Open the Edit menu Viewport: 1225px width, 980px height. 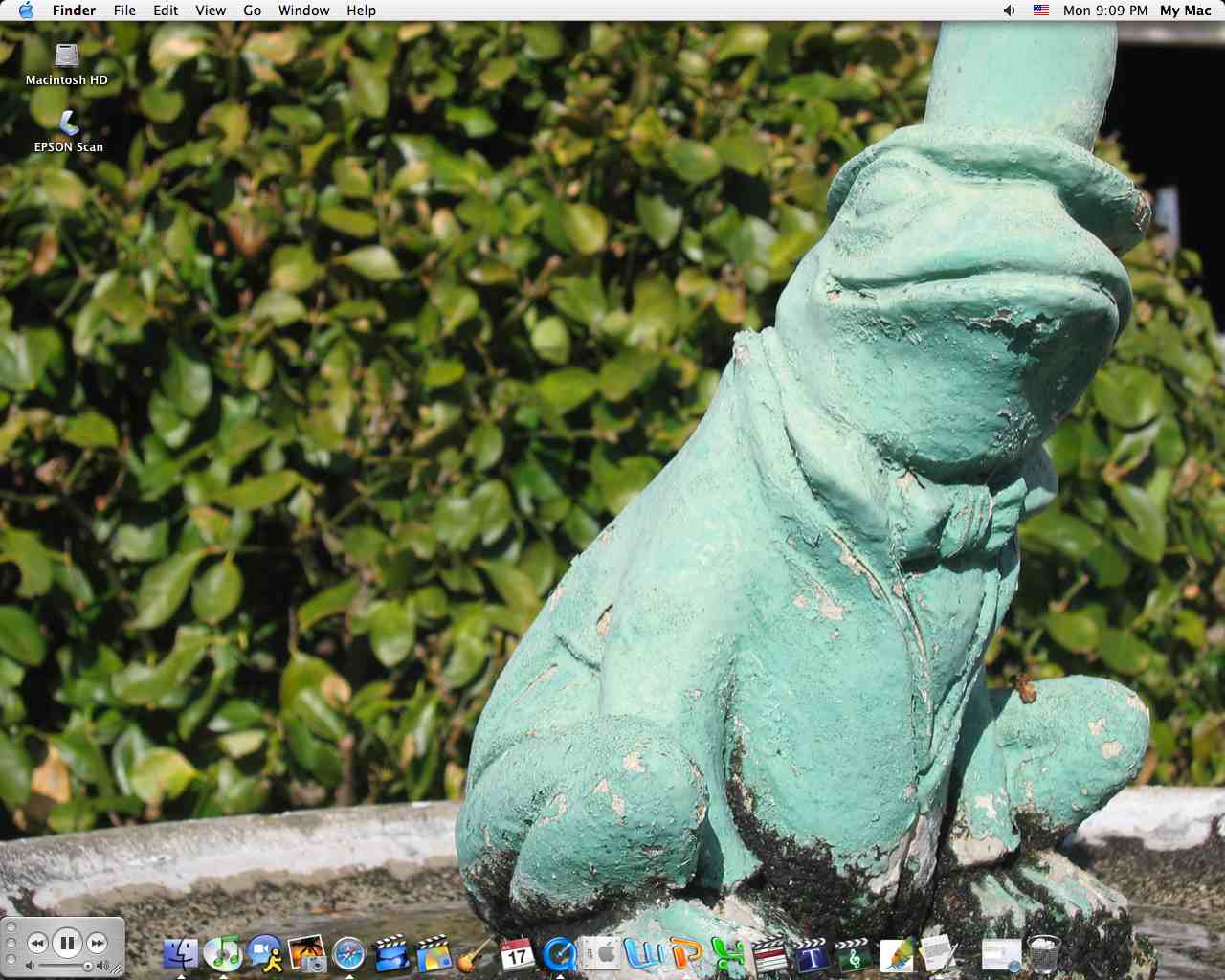pyautogui.click(x=166, y=11)
